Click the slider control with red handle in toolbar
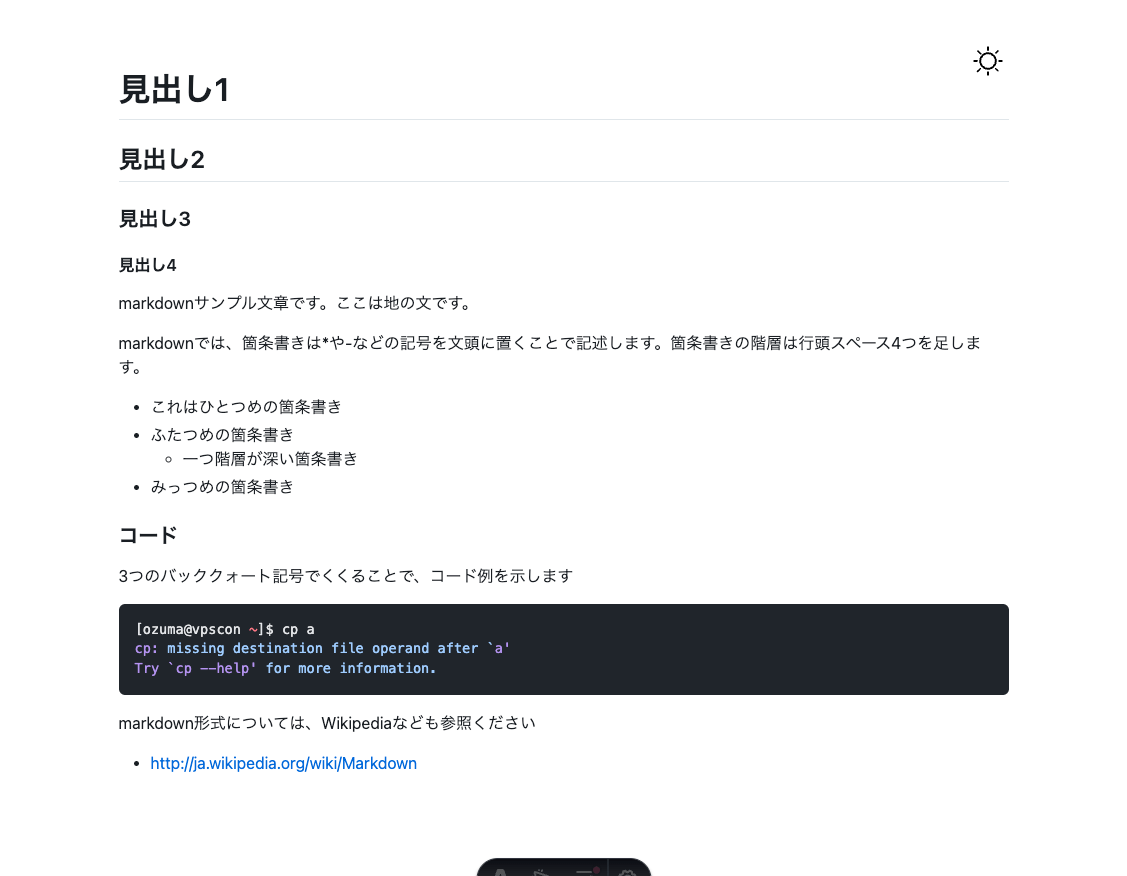Screen dimensions: 1127x876 tap(585, 870)
